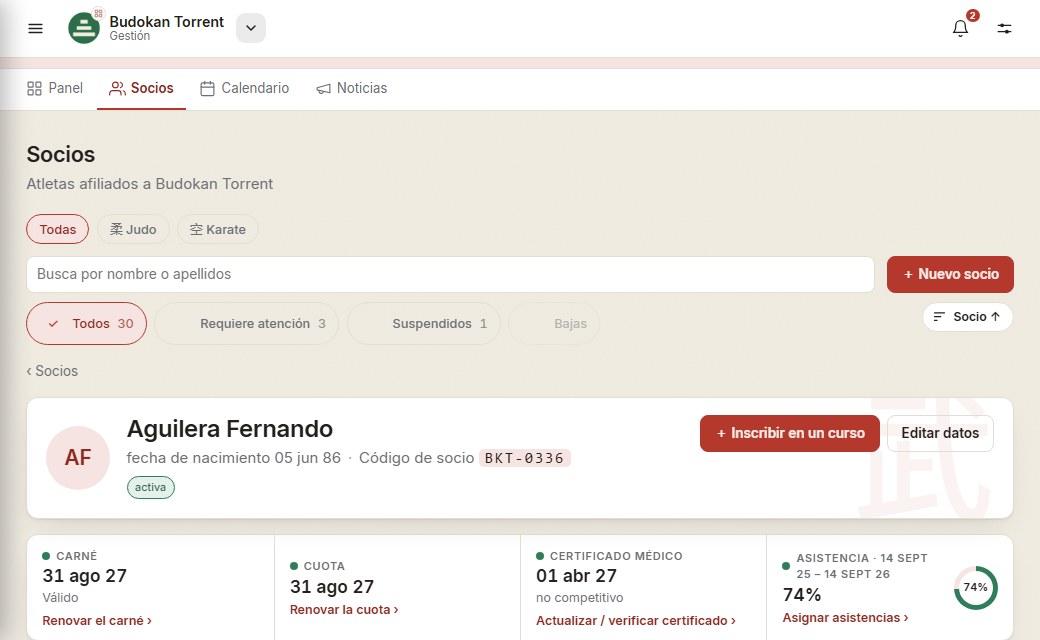The width and height of the screenshot is (1040, 640).
Task: Click the Noticias megaphone icon
Action: 323,88
